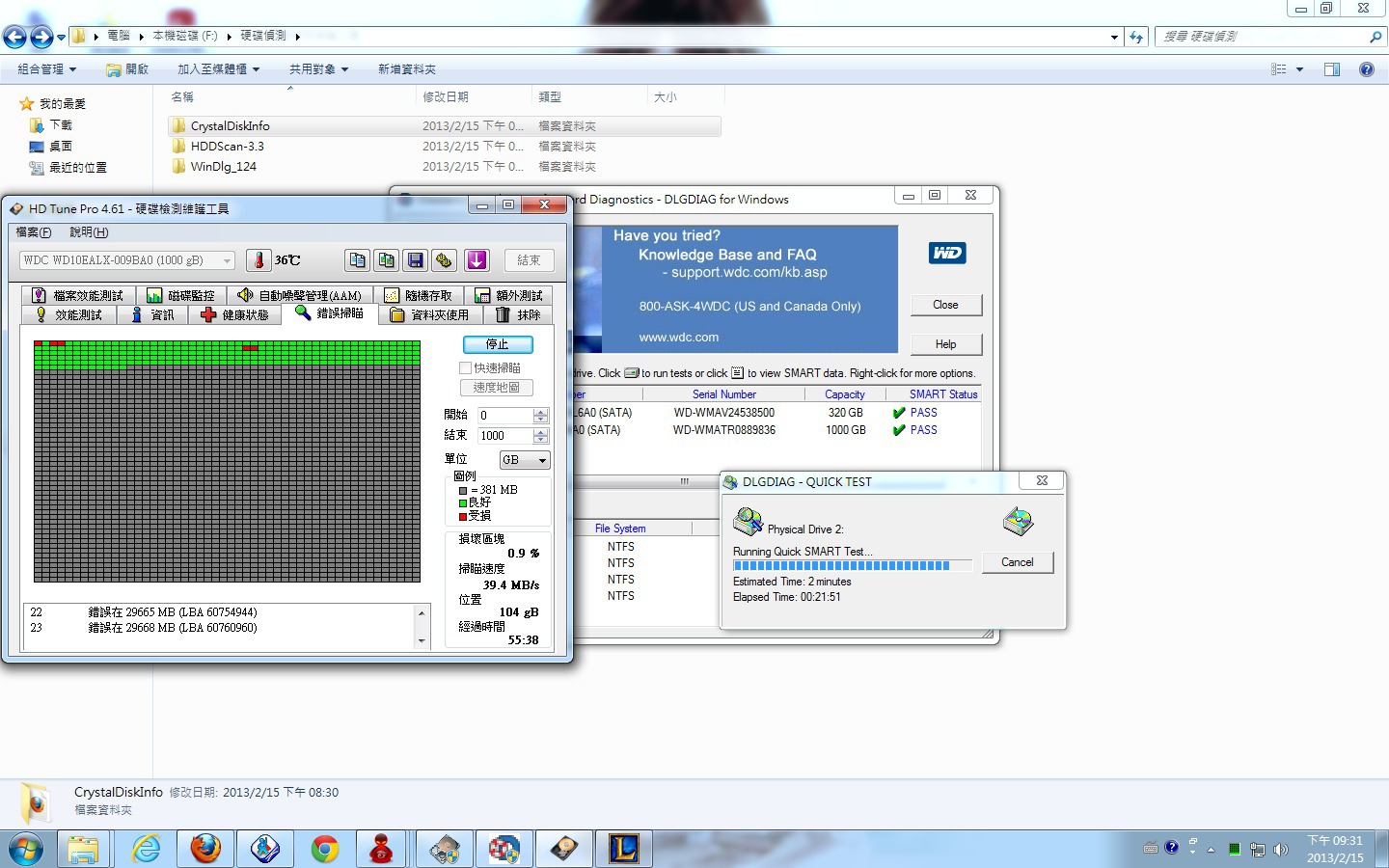Enable the 快速掃瞄 quick scan checkbox
Image resolution: width=1389 pixels, height=868 pixels.
(x=466, y=367)
